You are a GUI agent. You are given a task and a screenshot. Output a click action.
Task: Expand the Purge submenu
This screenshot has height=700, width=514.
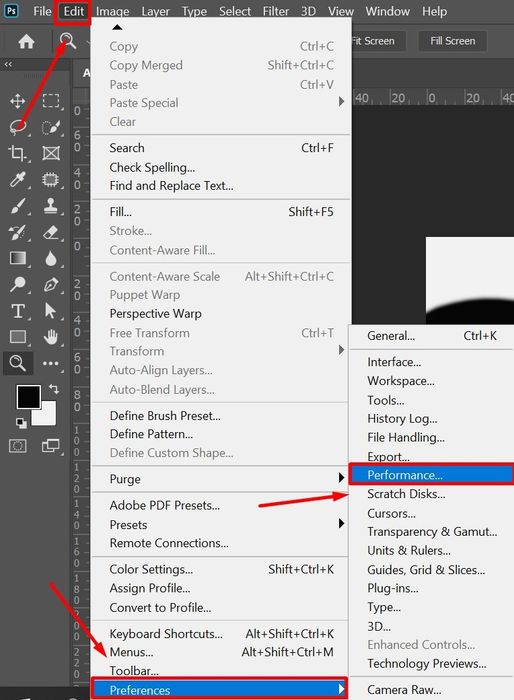click(x=221, y=479)
